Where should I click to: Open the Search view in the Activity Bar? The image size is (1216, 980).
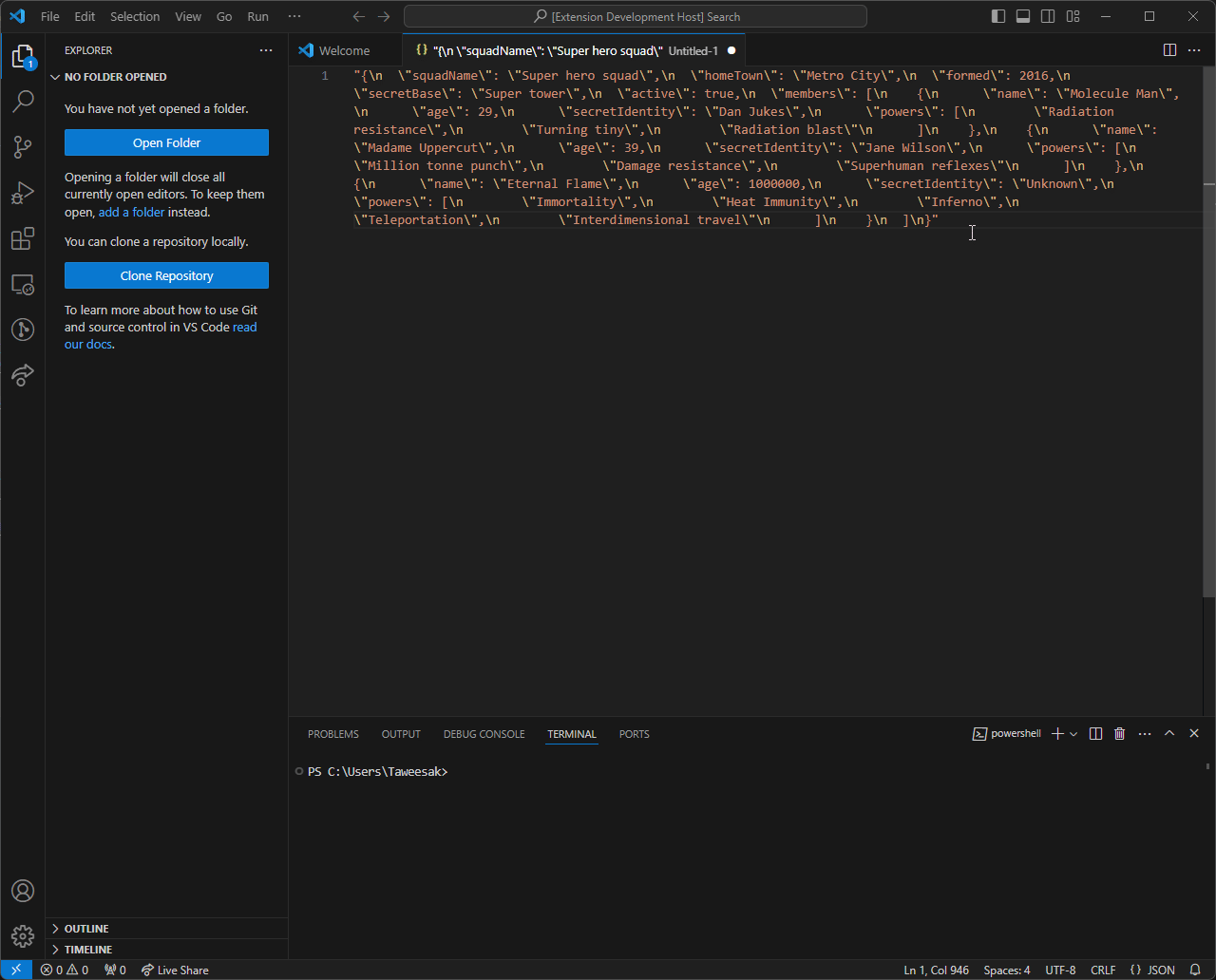pyautogui.click(x=23, y=102)
